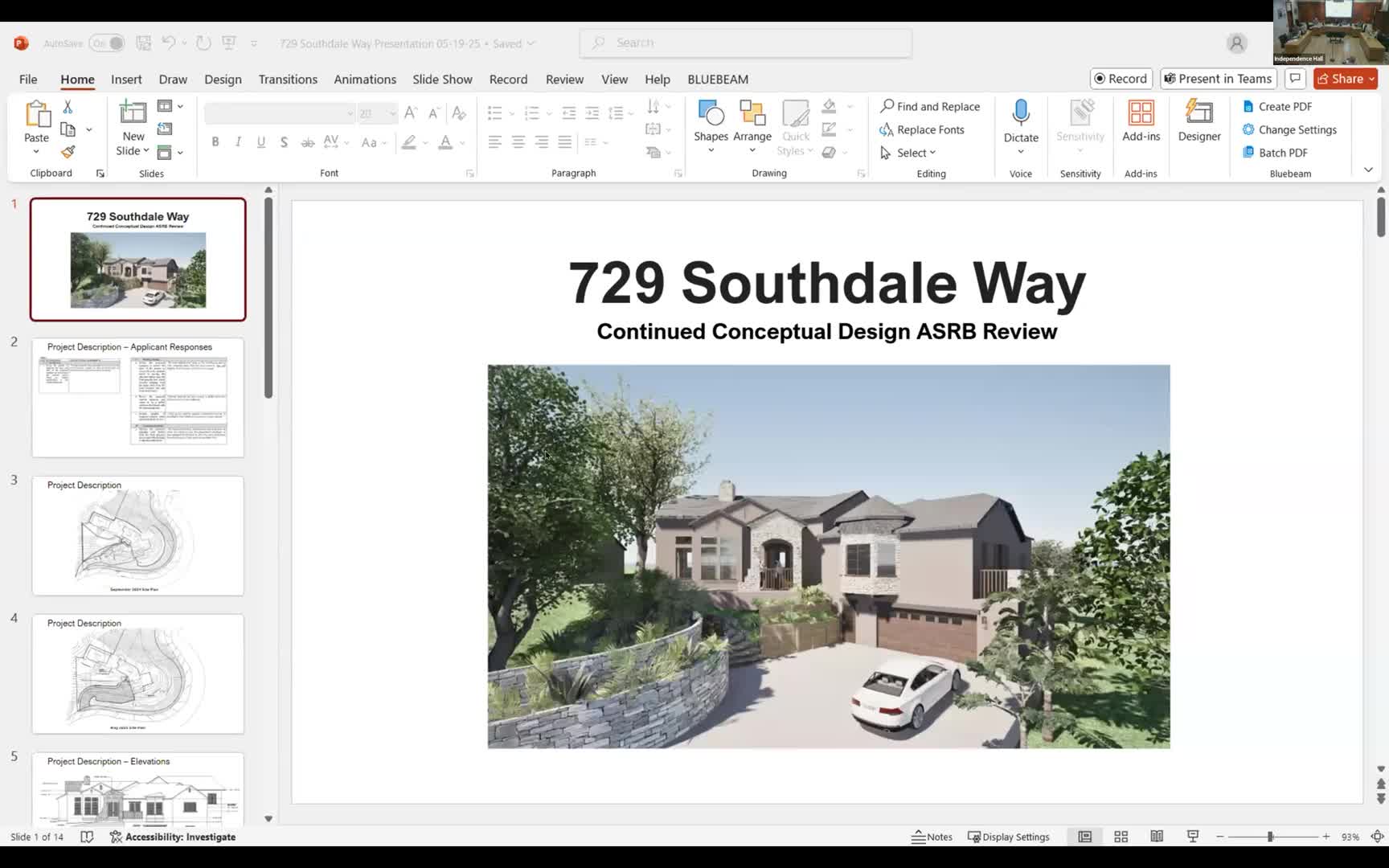
Task: Open Reading View from status bar
Action: point(1157,837)
